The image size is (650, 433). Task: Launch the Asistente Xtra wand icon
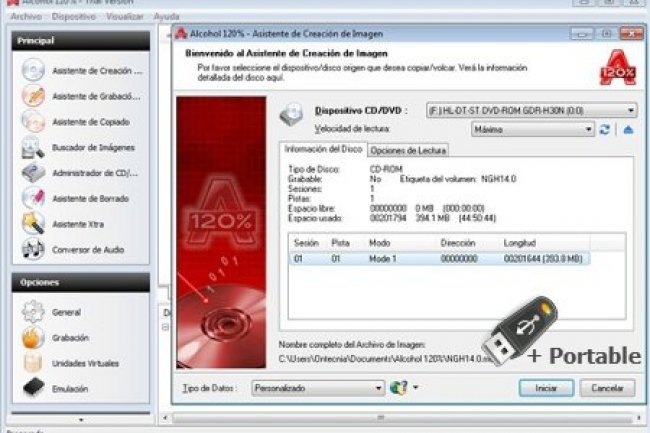pyautogui.click(x=33, y=224)
